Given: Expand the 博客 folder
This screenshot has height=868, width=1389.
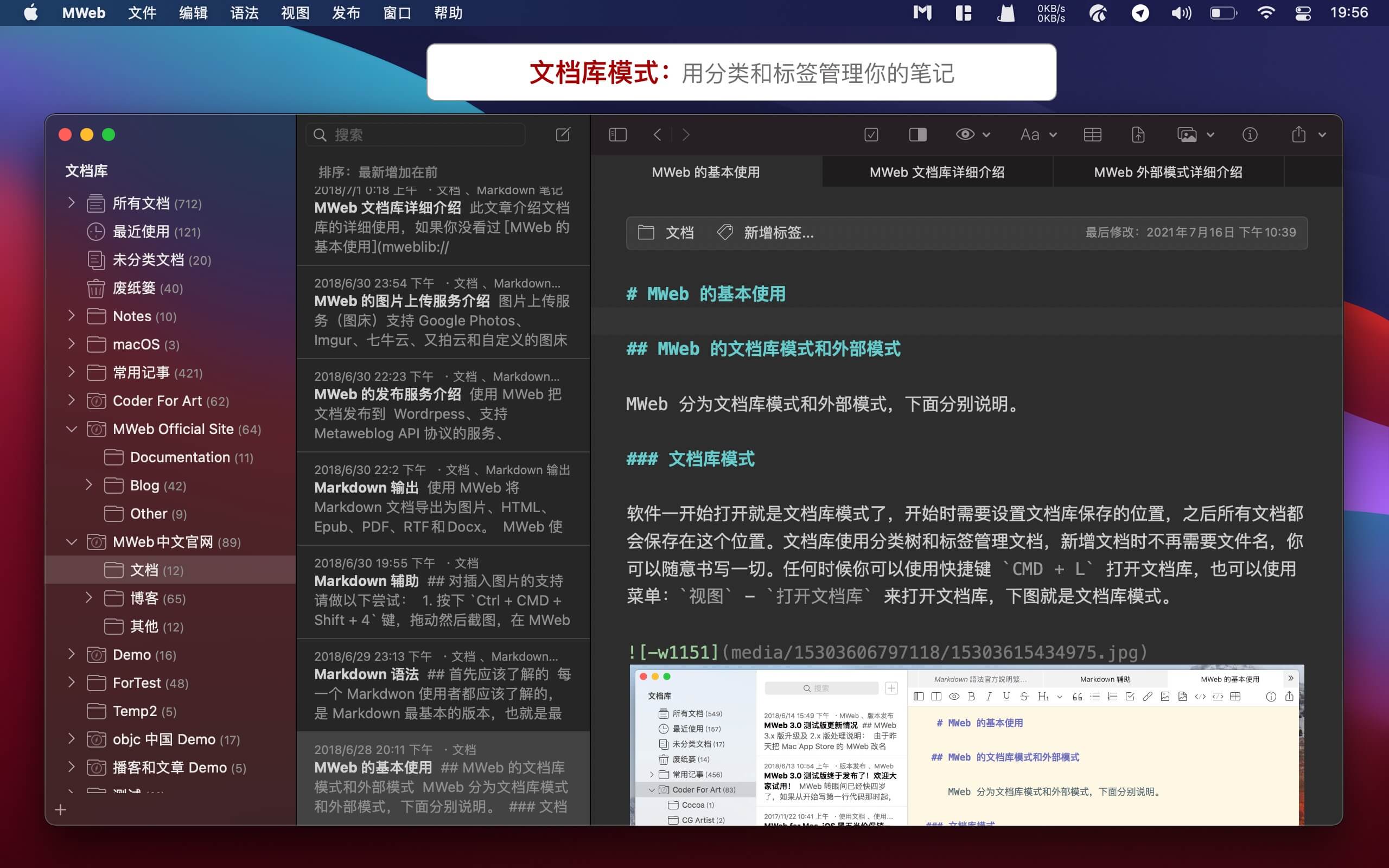Looking at the screenshot, I should (x=89, y=598).
